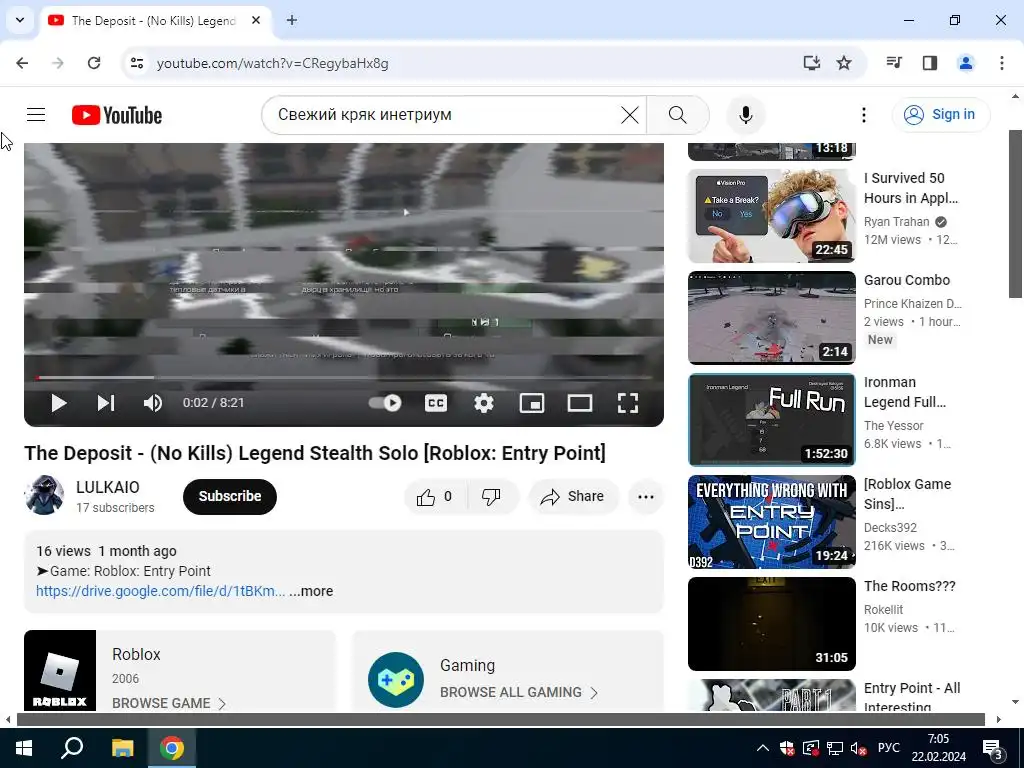Show hidden system tray icons

(762, 748)
